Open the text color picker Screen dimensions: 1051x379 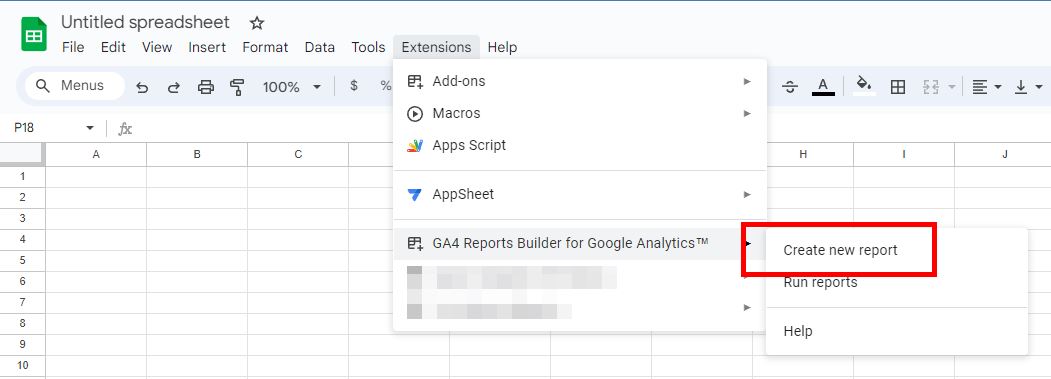823,87
